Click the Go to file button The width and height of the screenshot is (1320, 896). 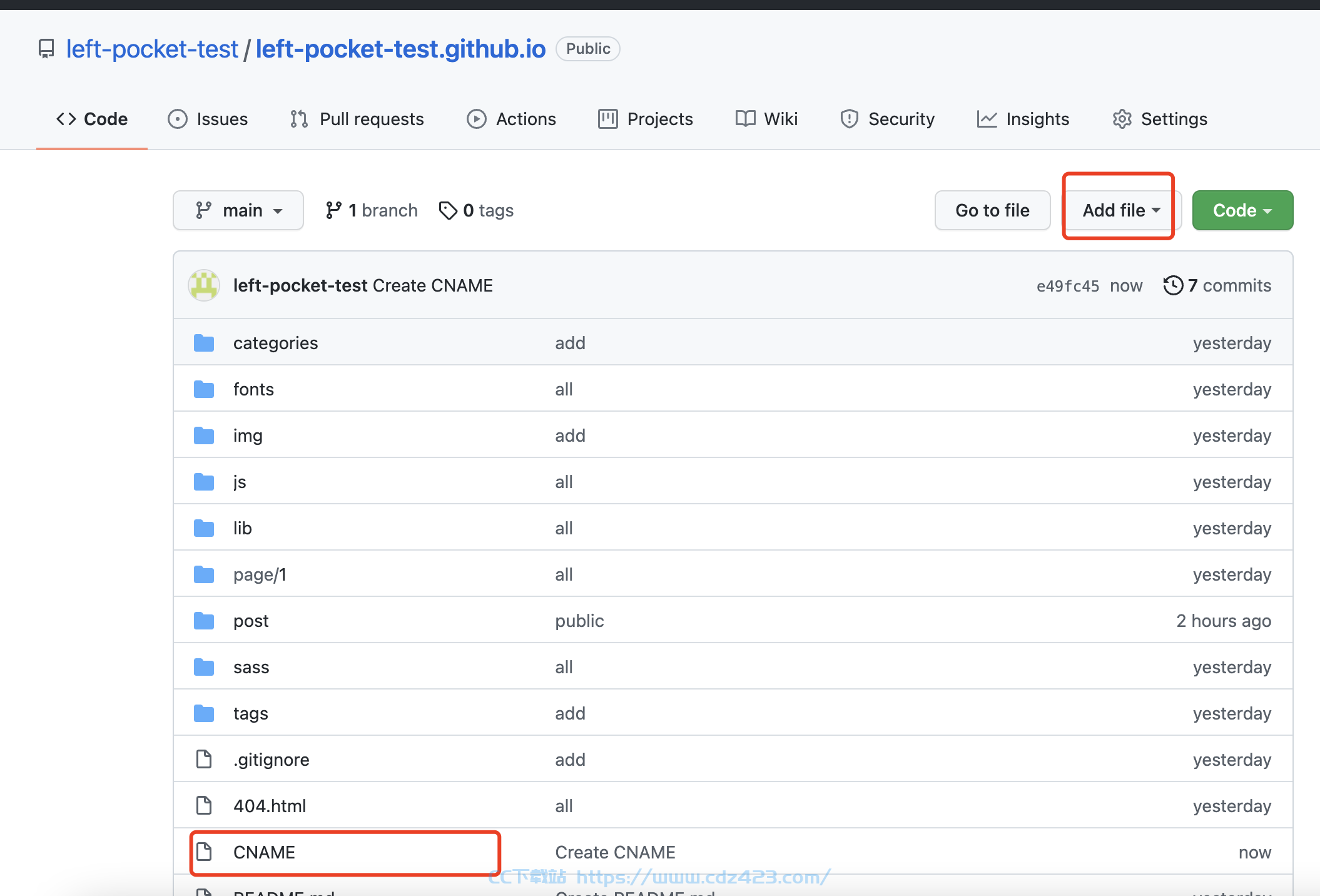pos(992,210)
